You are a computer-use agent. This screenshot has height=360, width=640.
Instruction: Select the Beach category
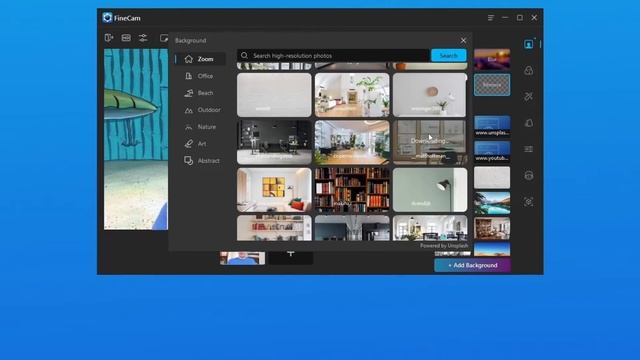200,93
